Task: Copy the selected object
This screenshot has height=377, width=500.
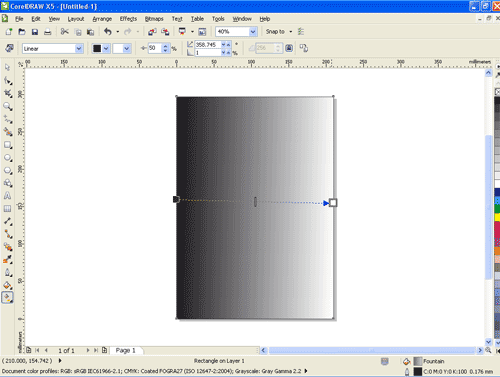Action: tap(78, 32)
